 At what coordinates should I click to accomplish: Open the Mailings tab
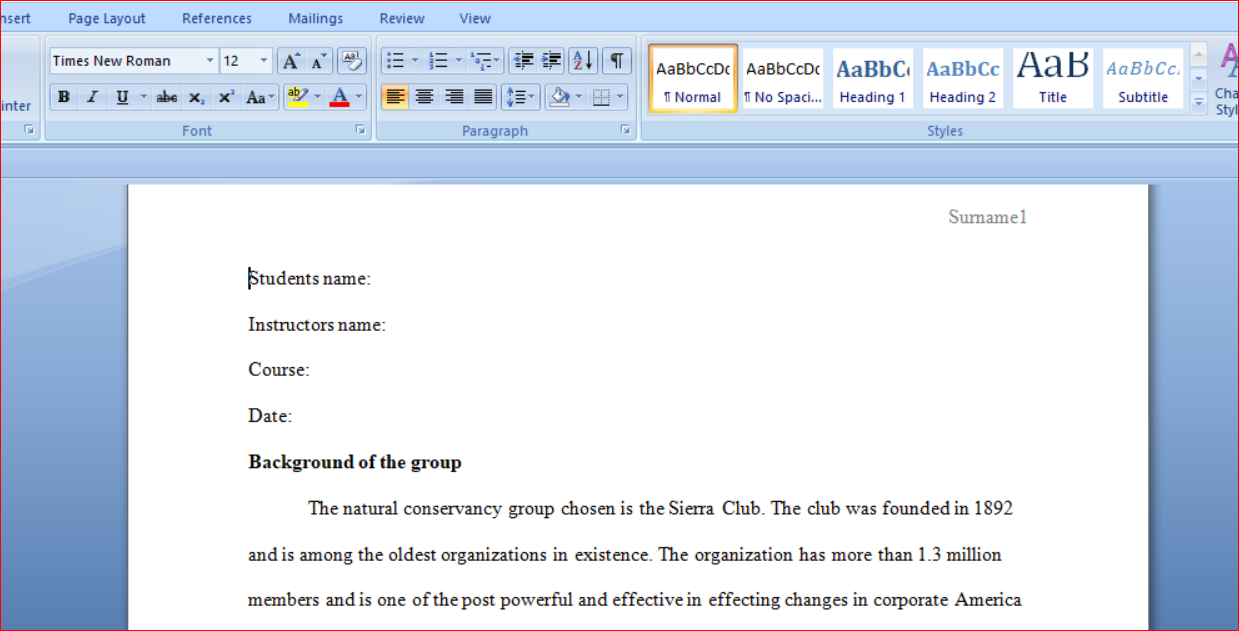click(x=315, y=18)
